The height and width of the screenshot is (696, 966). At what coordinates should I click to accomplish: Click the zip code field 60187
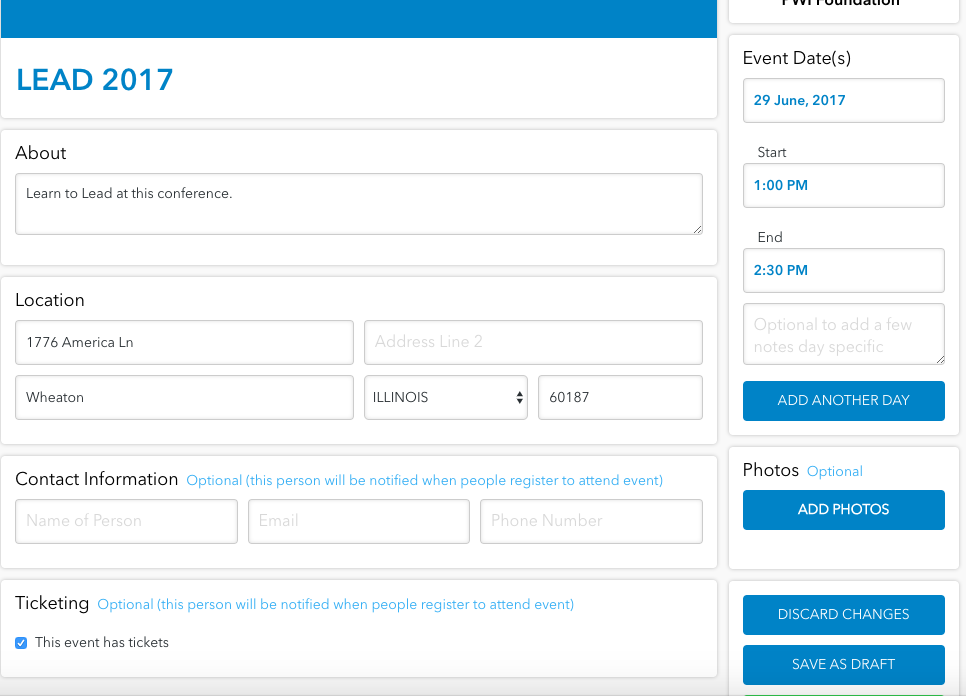tap(619, 397)
